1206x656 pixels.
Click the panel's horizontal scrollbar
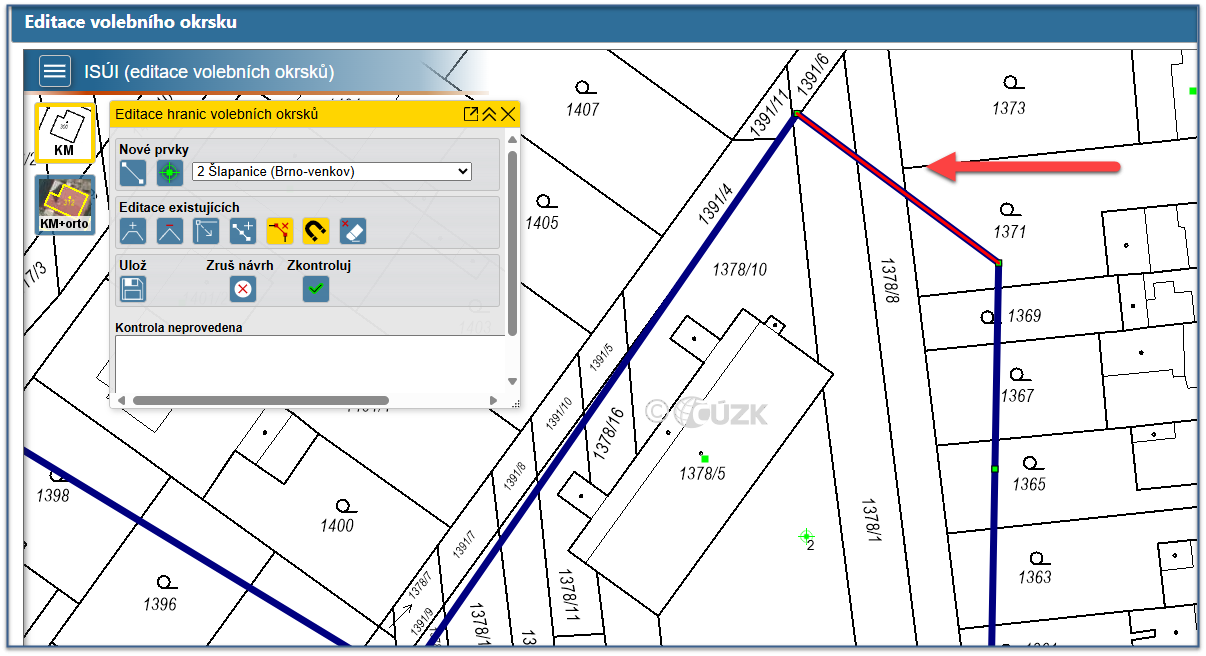pos(260,401)
